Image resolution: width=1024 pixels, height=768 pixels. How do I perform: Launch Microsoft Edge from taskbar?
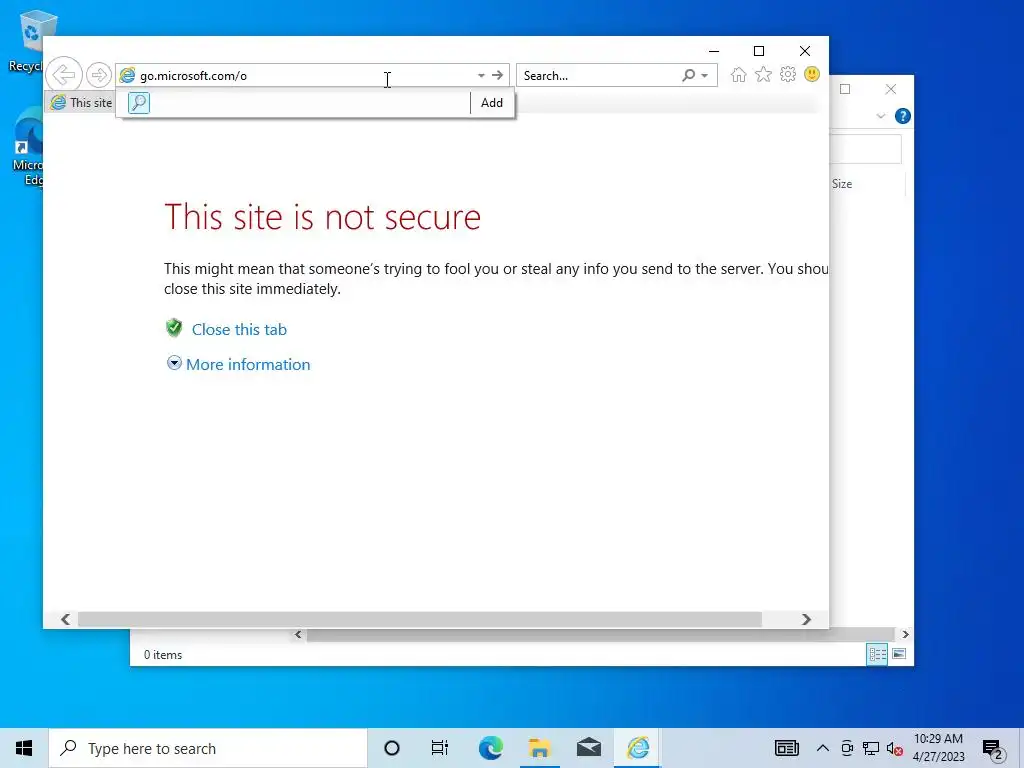(x=490, y=748)
